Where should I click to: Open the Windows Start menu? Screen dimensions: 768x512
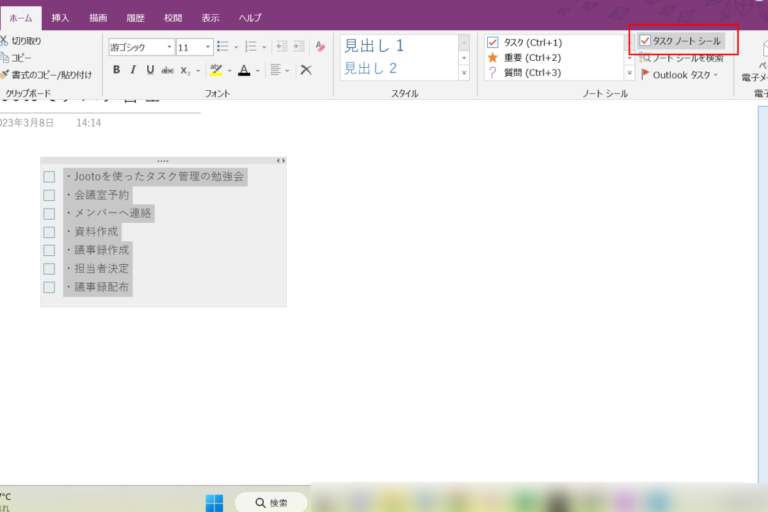pos(214,503)
